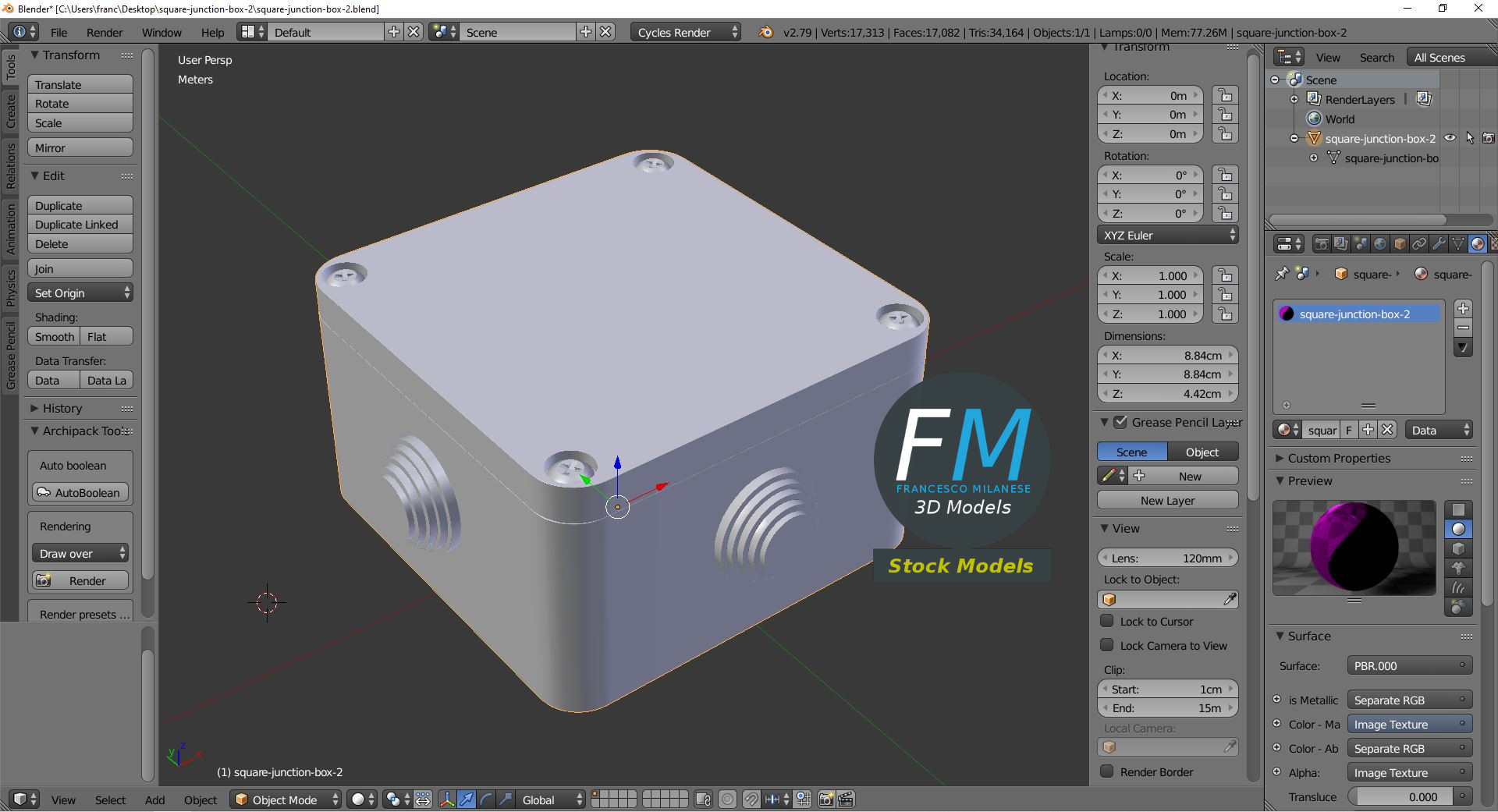Screen dimensions: 1498x812
Task: Toggle Lock to Cursor checkbox
Action: pyautogui.click(x=1107, y=622)
